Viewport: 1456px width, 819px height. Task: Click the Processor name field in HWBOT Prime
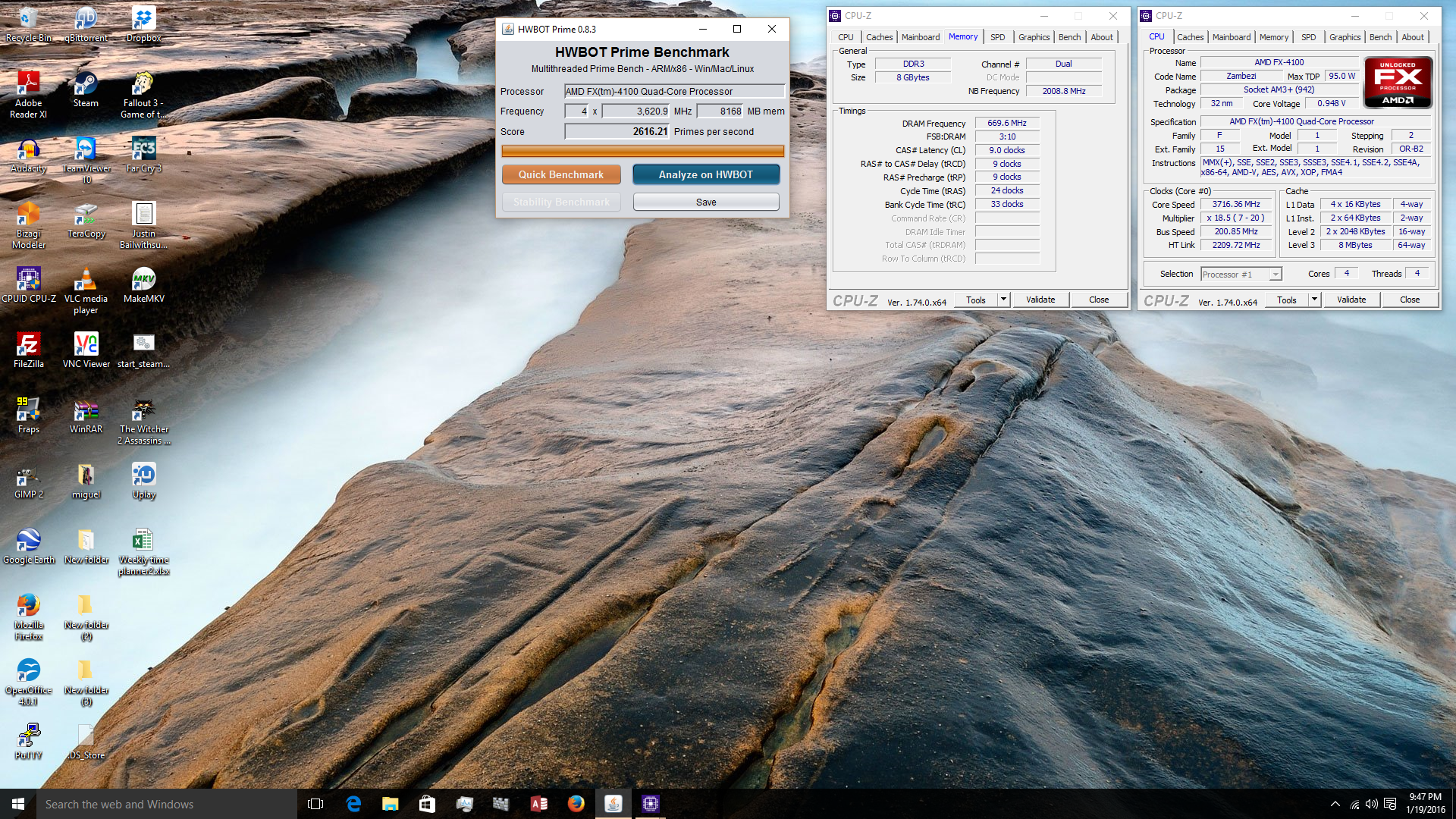[674, 91]
